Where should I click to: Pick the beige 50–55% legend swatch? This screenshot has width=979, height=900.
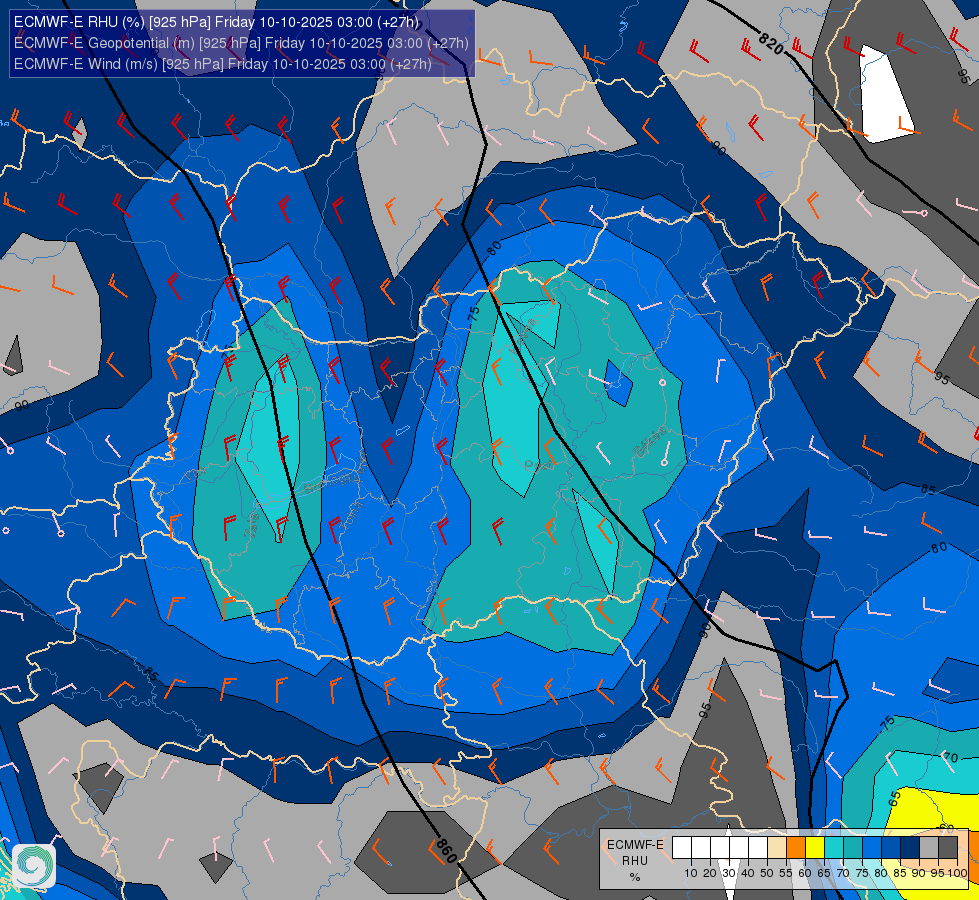pos(777,847)
